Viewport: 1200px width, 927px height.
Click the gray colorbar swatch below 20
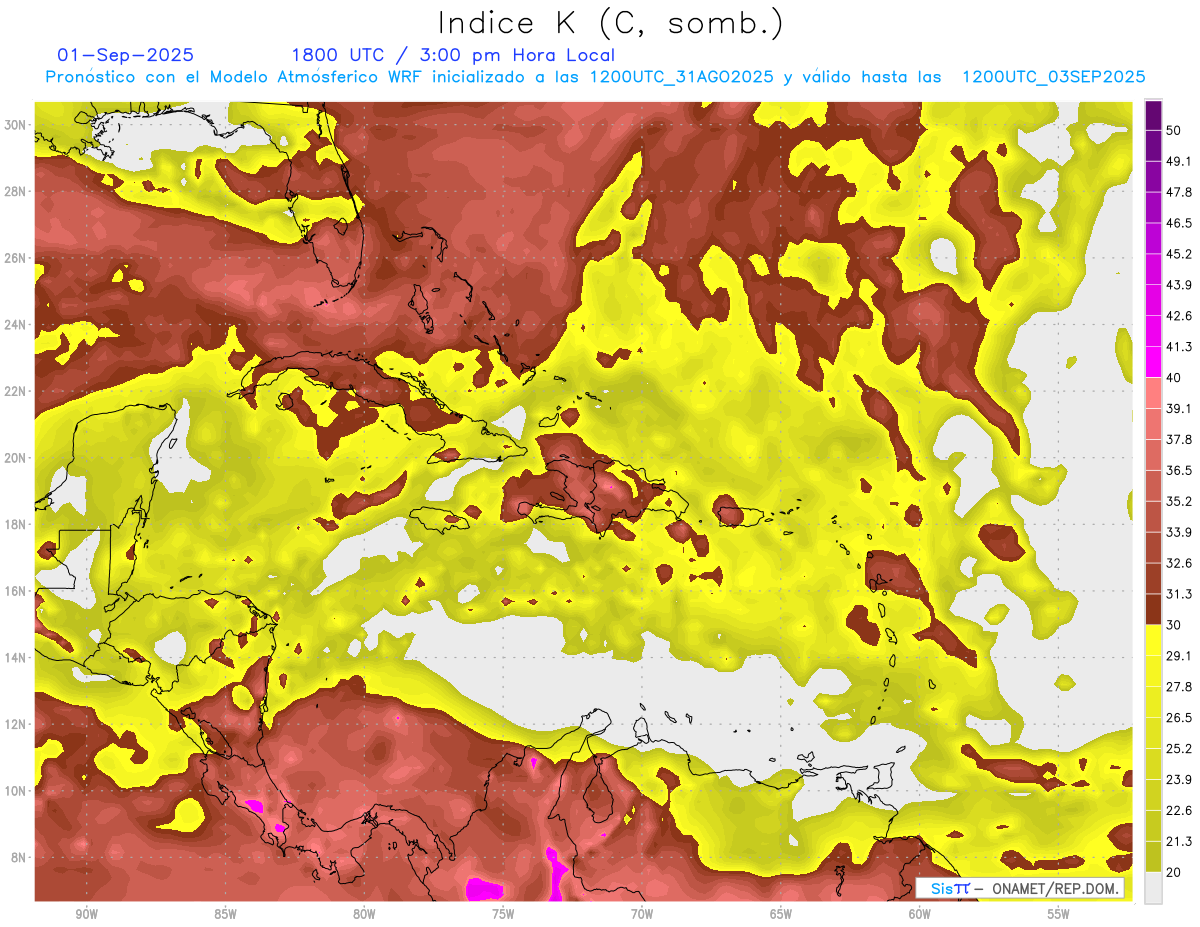1153,887
